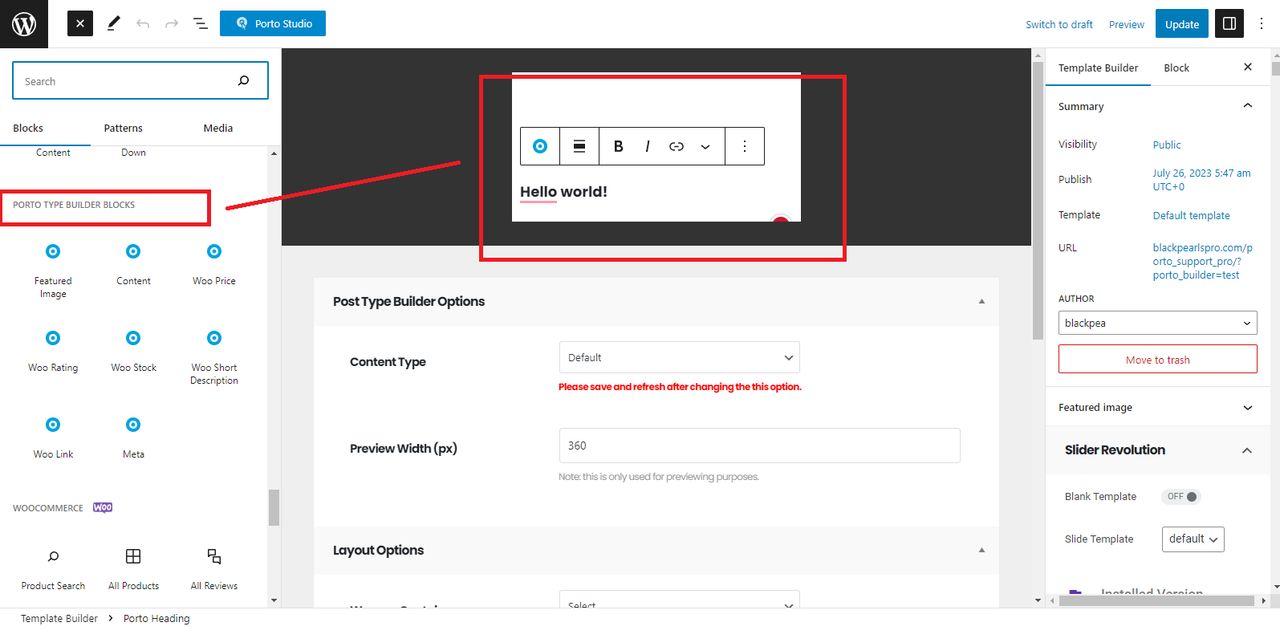Toggle the Settings sidebar icon
This screenshot has height=627, width=1280.
point(1229,24)
